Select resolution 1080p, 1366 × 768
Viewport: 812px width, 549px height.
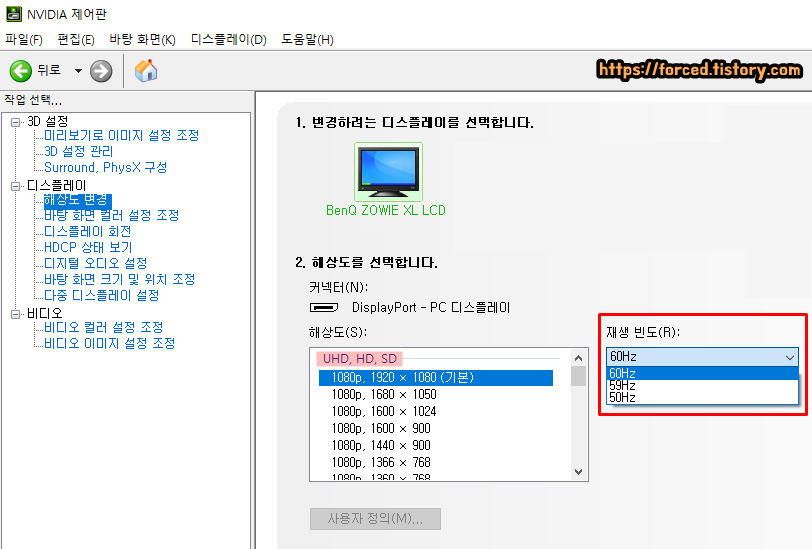(x=381, y=462)
